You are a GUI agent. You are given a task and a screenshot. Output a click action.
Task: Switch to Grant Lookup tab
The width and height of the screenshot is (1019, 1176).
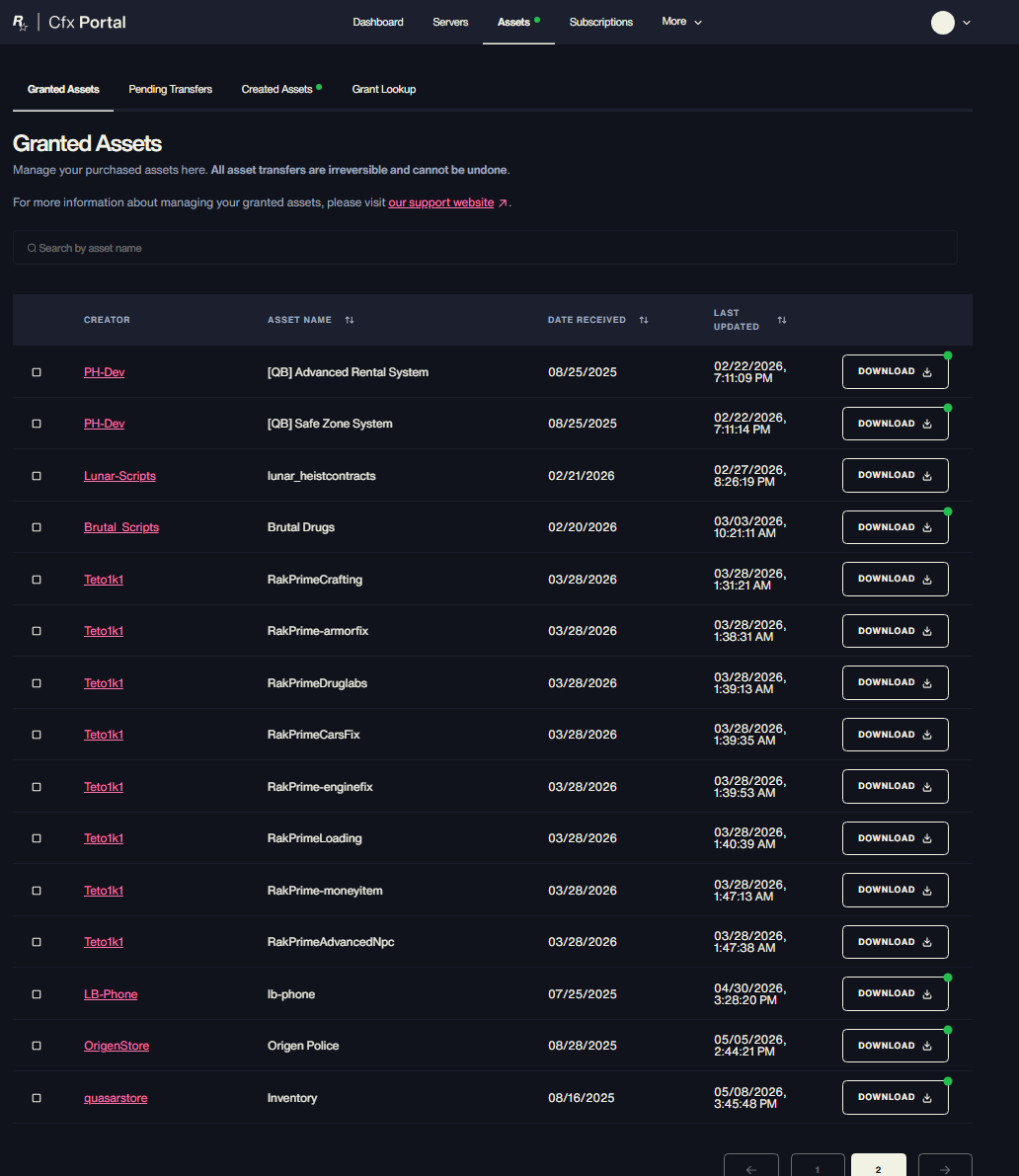pyautogui.click(x=384, y=89)
